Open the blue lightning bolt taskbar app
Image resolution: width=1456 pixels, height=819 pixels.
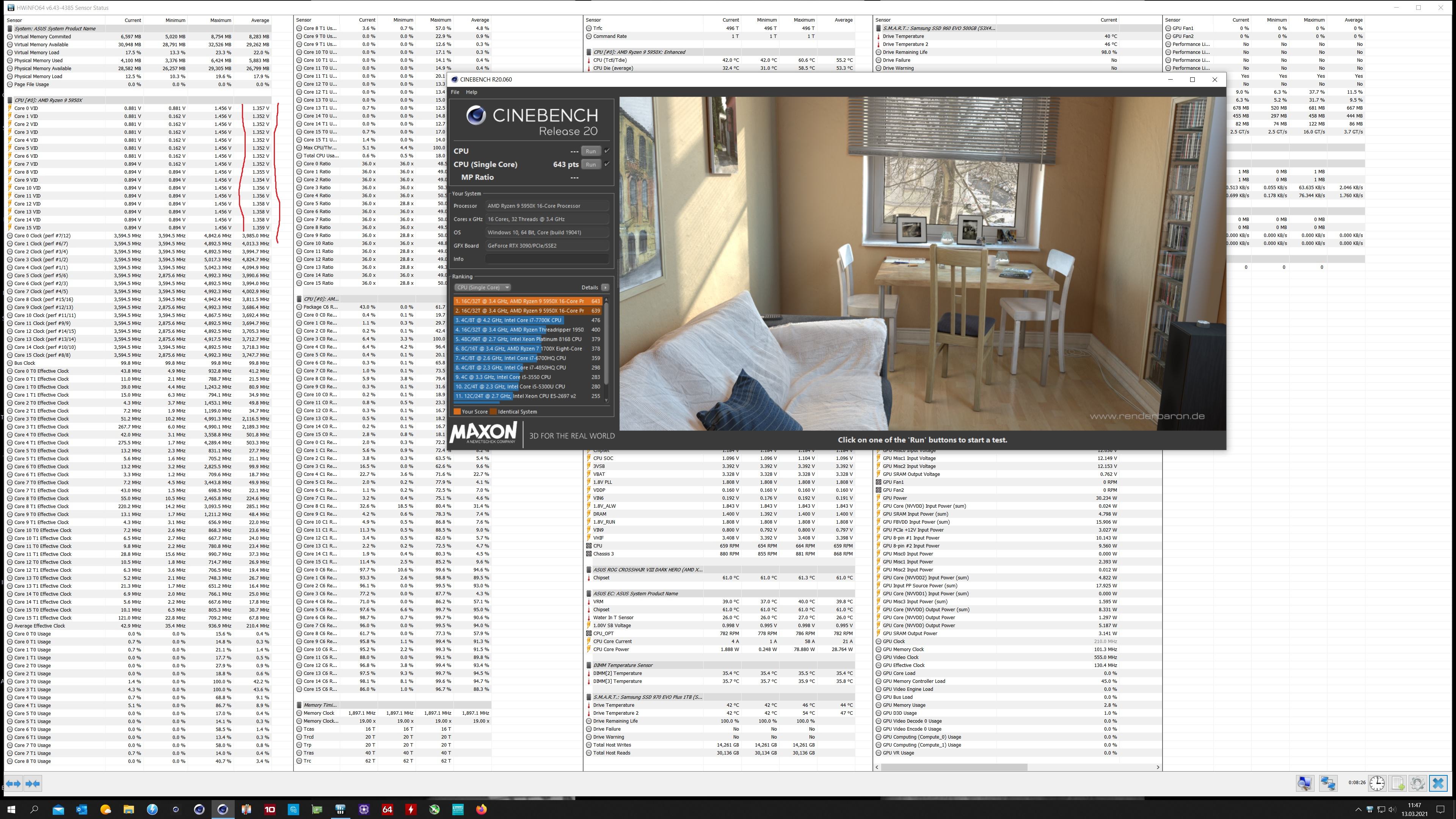coord(152,810)
